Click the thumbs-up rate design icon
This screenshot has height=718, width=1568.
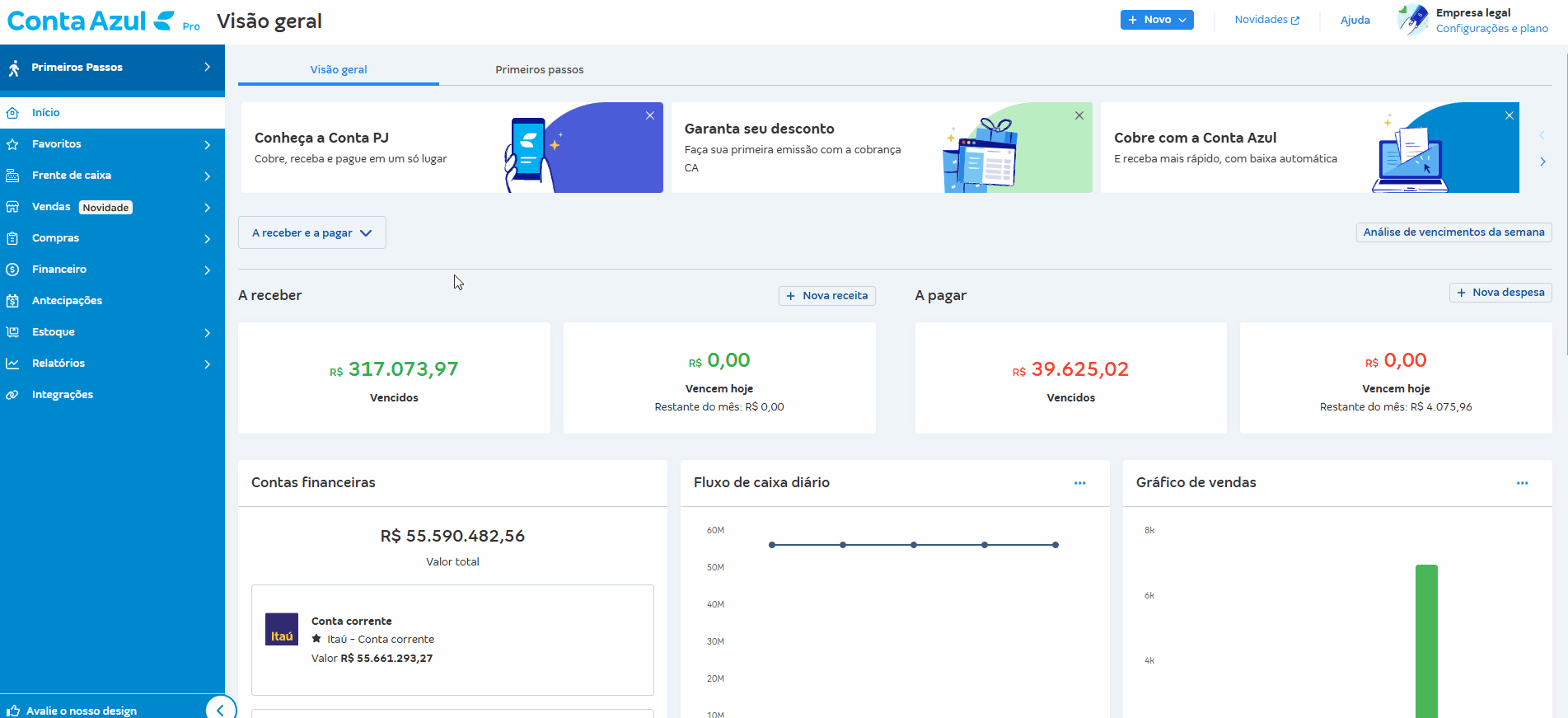[x=12, y=711]
